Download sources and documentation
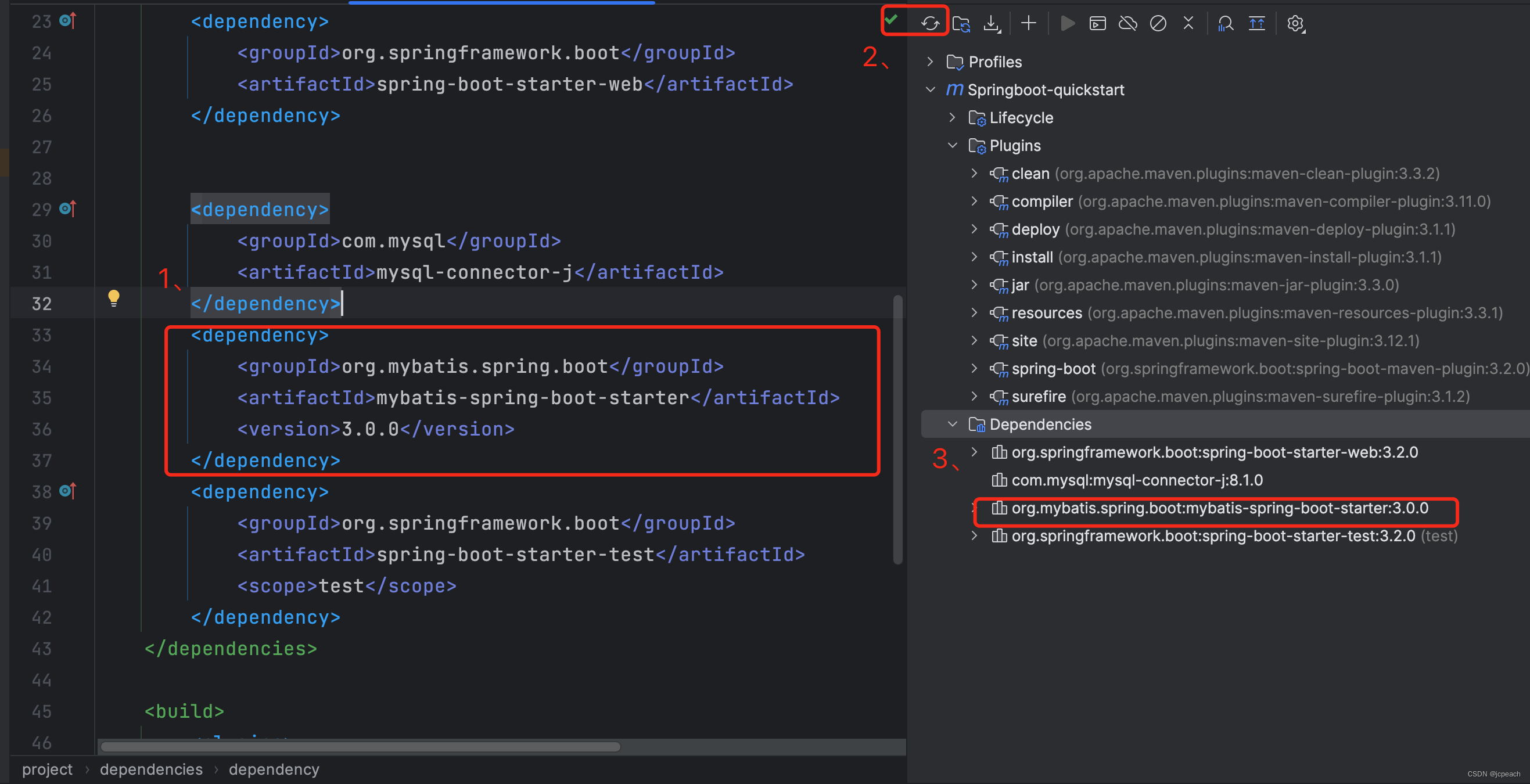Viewport: 1530px width, 784px height. coord(992,23)
